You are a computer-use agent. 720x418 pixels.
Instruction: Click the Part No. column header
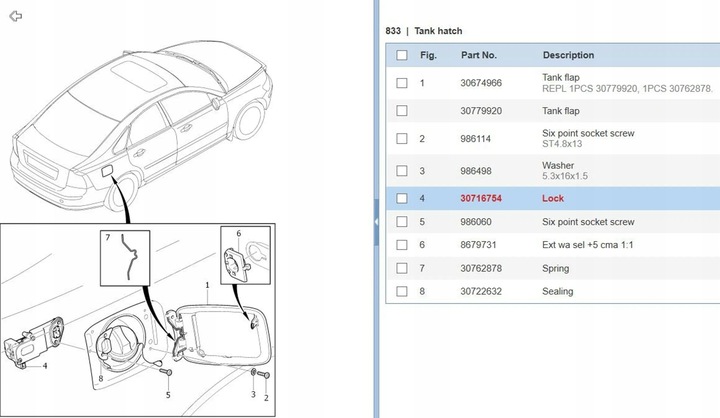pos(479,55)
